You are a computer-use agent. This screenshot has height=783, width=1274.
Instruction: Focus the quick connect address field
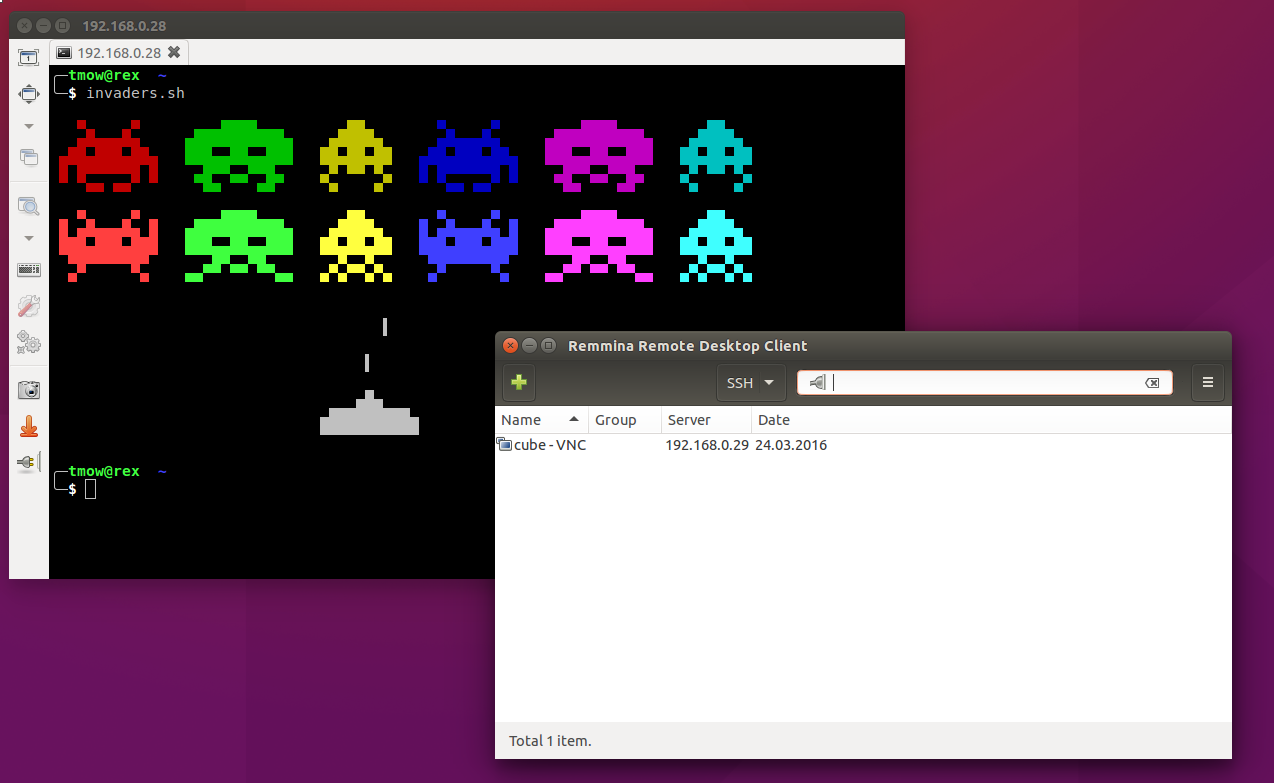click(985, 382)
